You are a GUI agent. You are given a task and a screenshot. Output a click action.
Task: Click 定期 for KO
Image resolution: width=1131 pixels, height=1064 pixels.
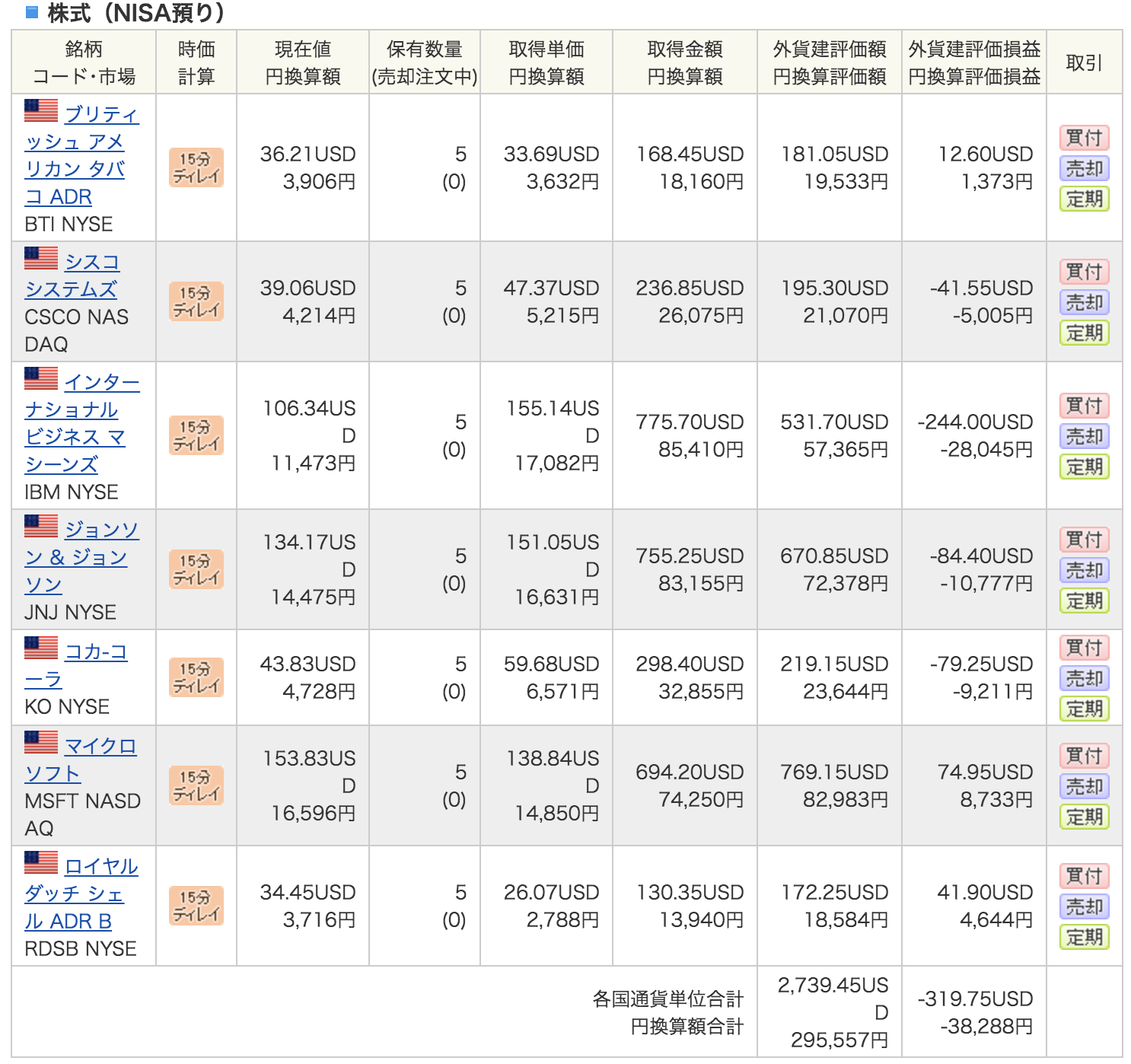[x=1085, y=709]
